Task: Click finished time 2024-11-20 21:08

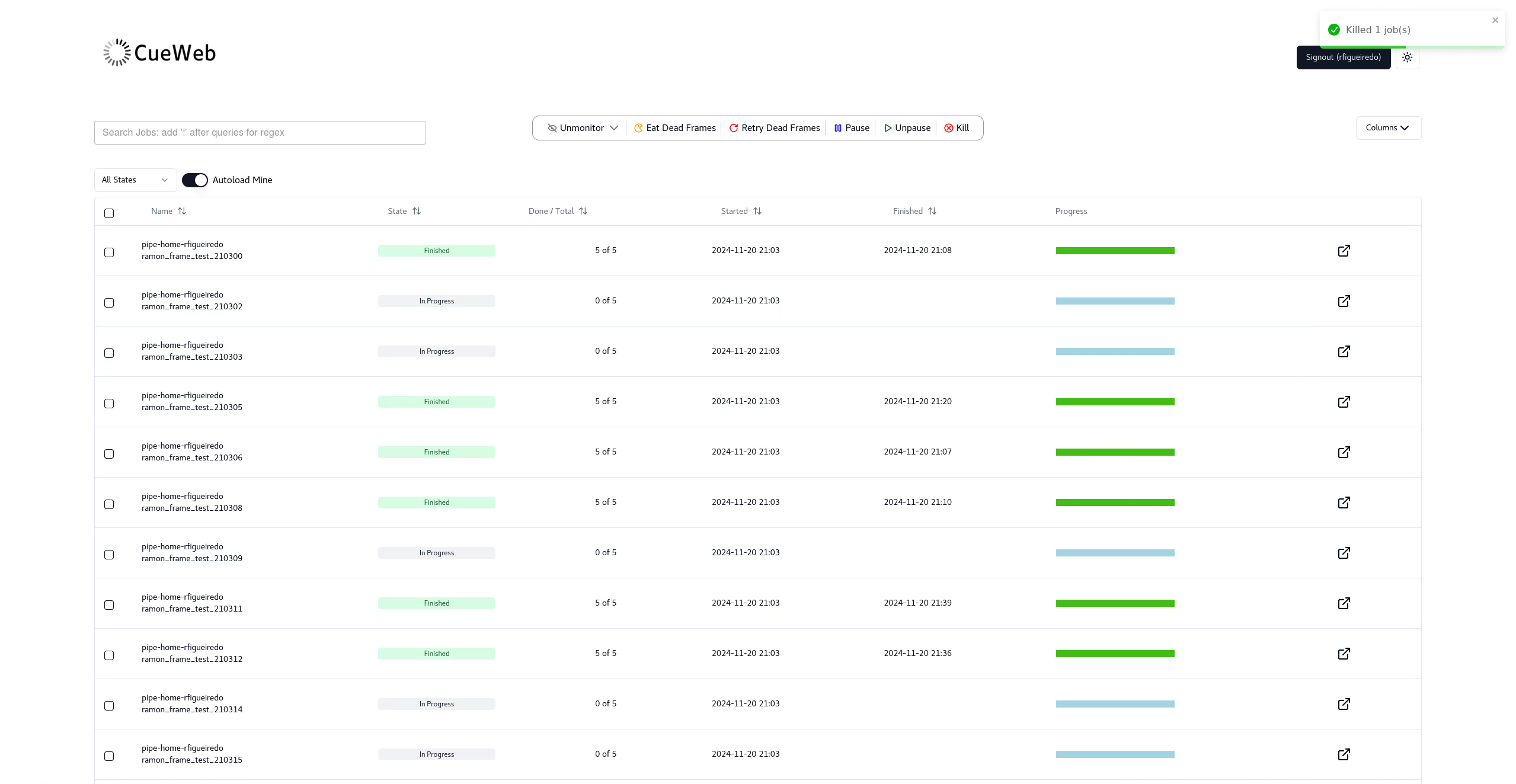Action: pyautogui.click(x=917, y=250)
